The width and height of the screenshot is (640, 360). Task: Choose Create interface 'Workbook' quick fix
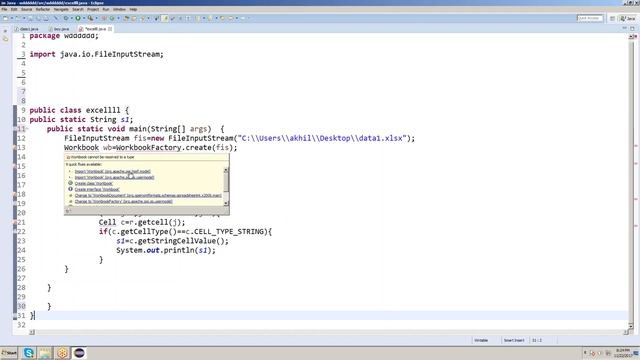97,190
